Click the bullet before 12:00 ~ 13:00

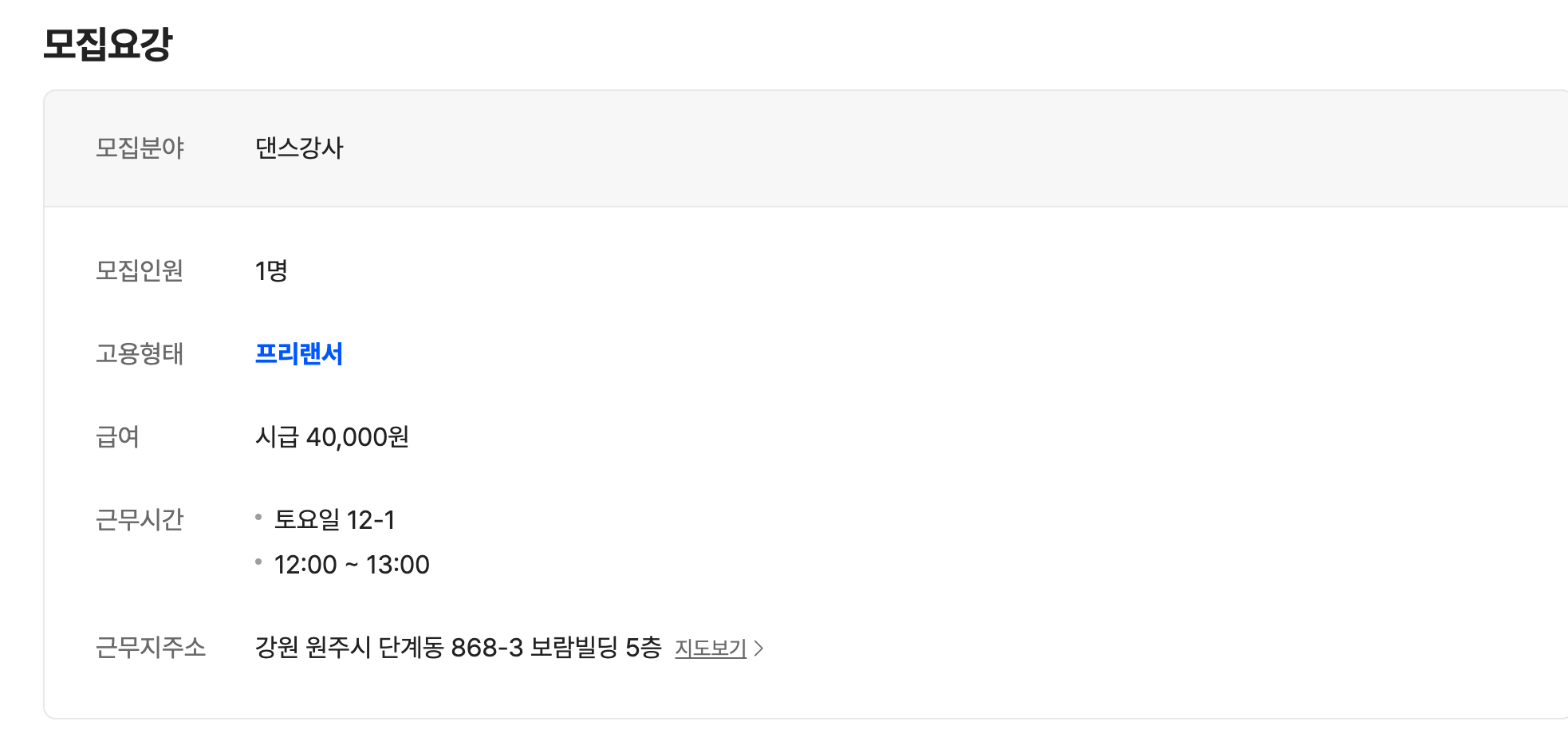pos(258,562)
